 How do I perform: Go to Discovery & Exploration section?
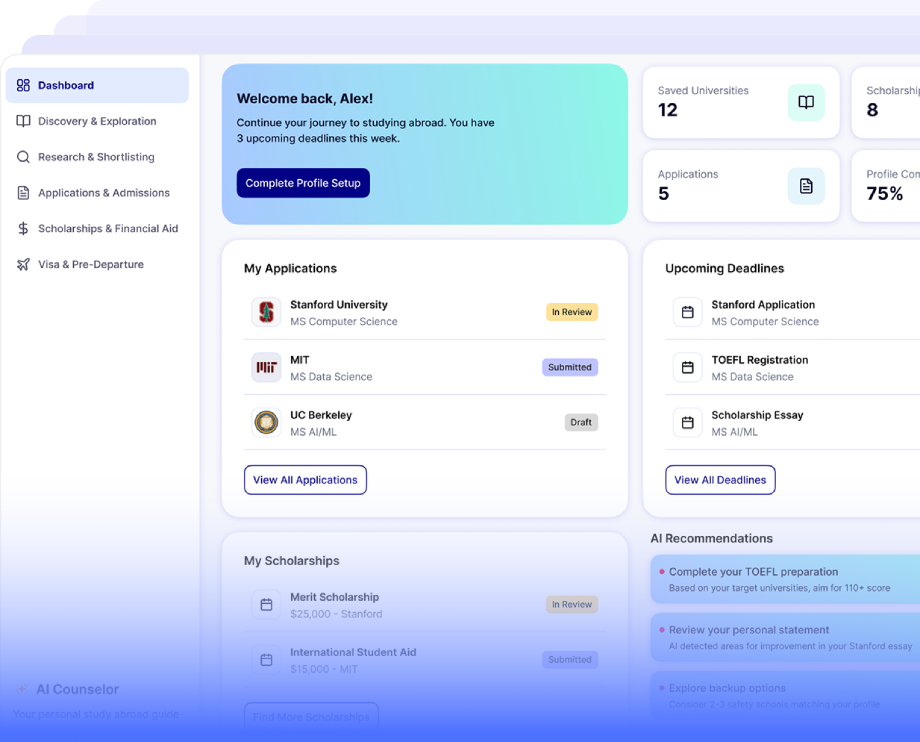pyautogui.click(x=97, y=121)
